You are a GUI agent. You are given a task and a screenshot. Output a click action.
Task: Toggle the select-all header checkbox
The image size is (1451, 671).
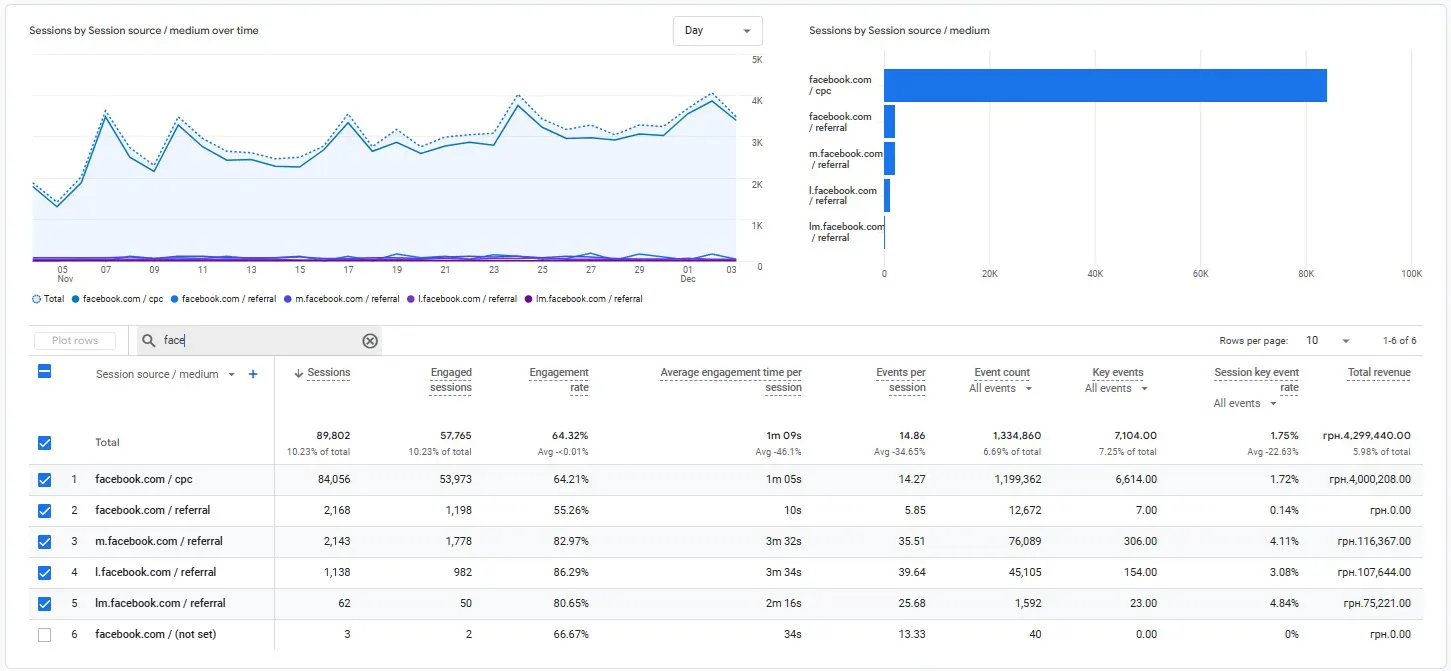[44, 371]
